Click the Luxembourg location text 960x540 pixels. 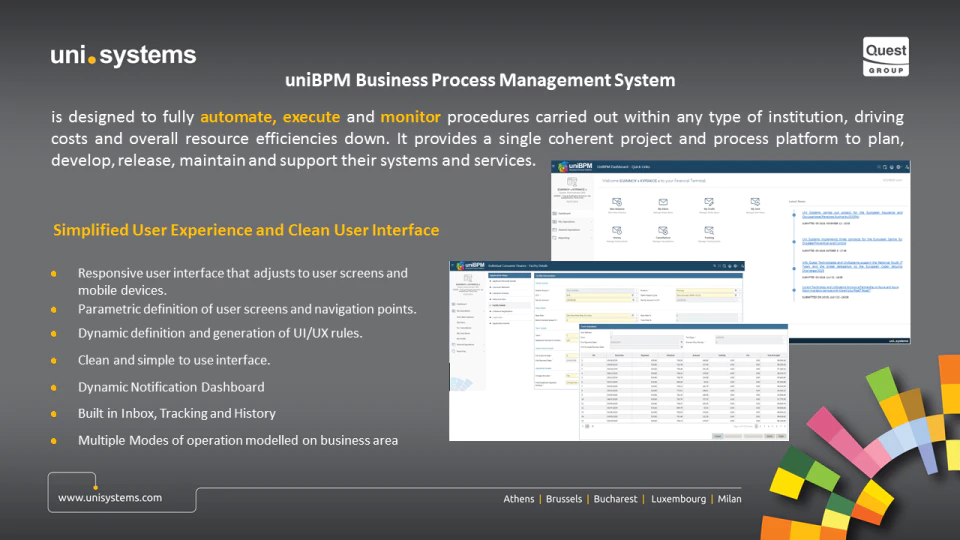tap(678, 499)
